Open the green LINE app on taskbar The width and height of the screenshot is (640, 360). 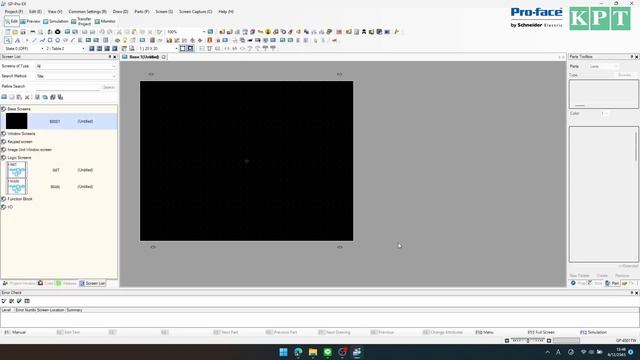[327, 352]
